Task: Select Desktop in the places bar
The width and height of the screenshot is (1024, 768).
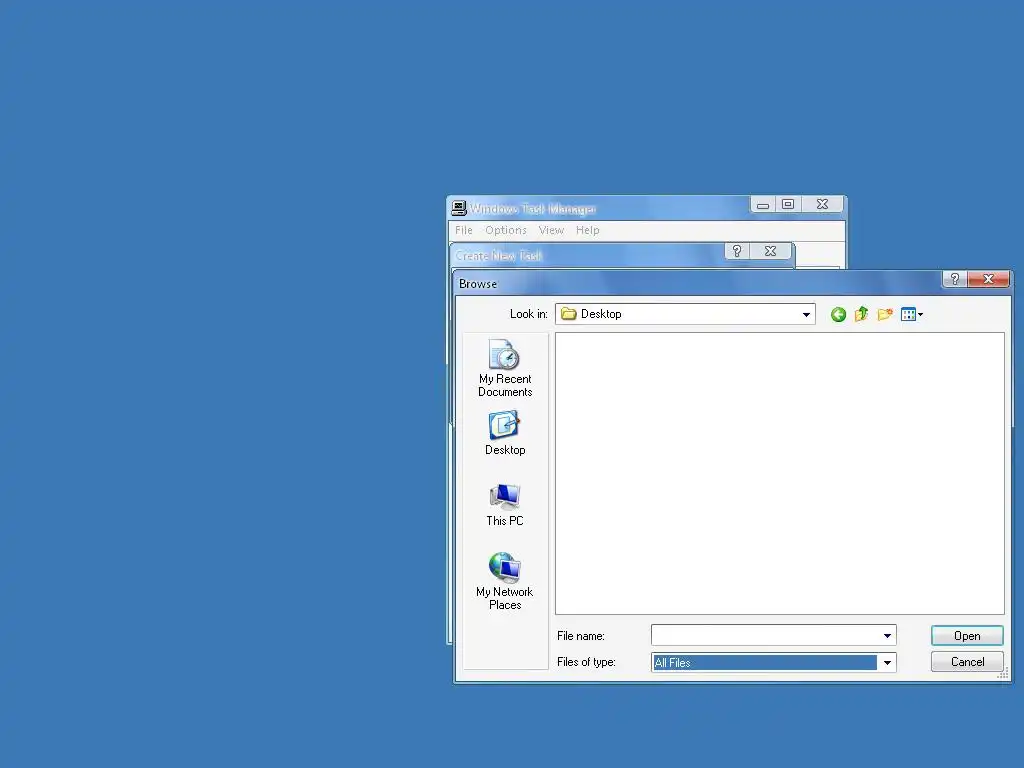Action: pyautogui.click(x=505, y=433)
